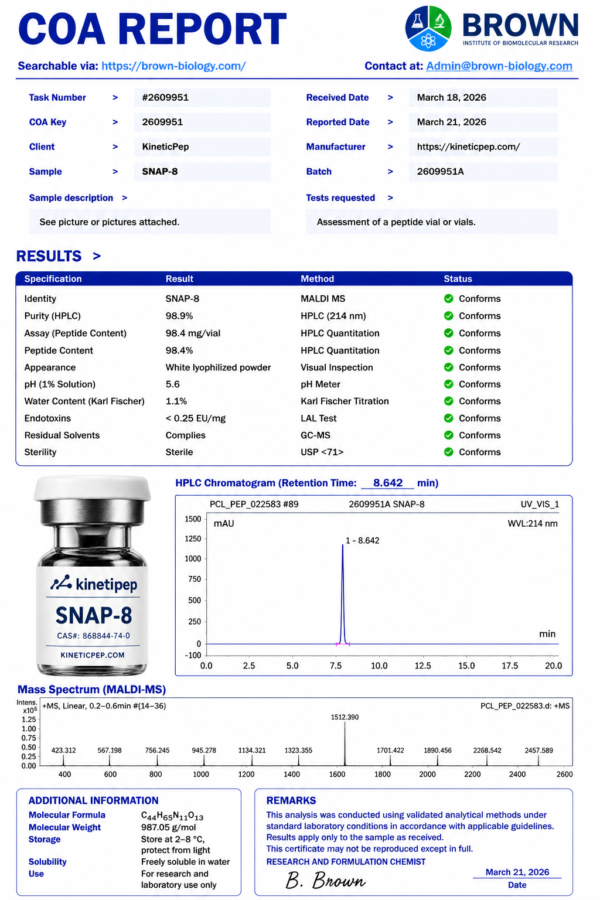
Task: Click the KINETICPEP.COM text on vial
Action: [x=92, y=655]
